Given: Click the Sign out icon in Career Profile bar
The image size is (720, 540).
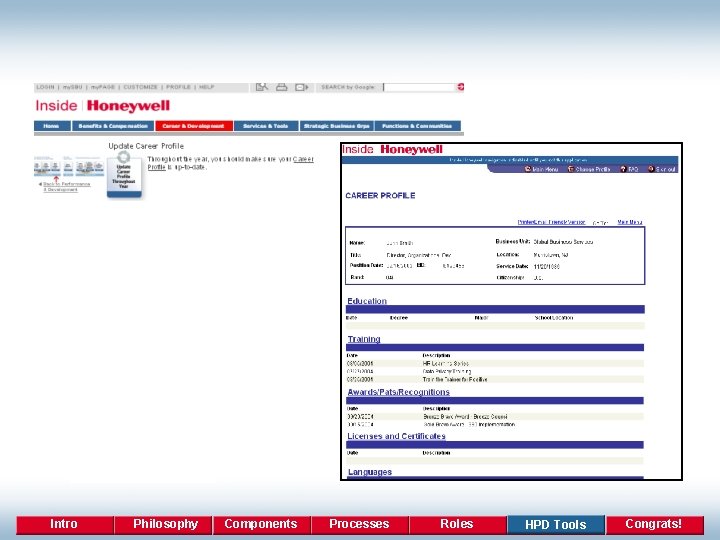Looking at the screenshot, I should 651,169.
